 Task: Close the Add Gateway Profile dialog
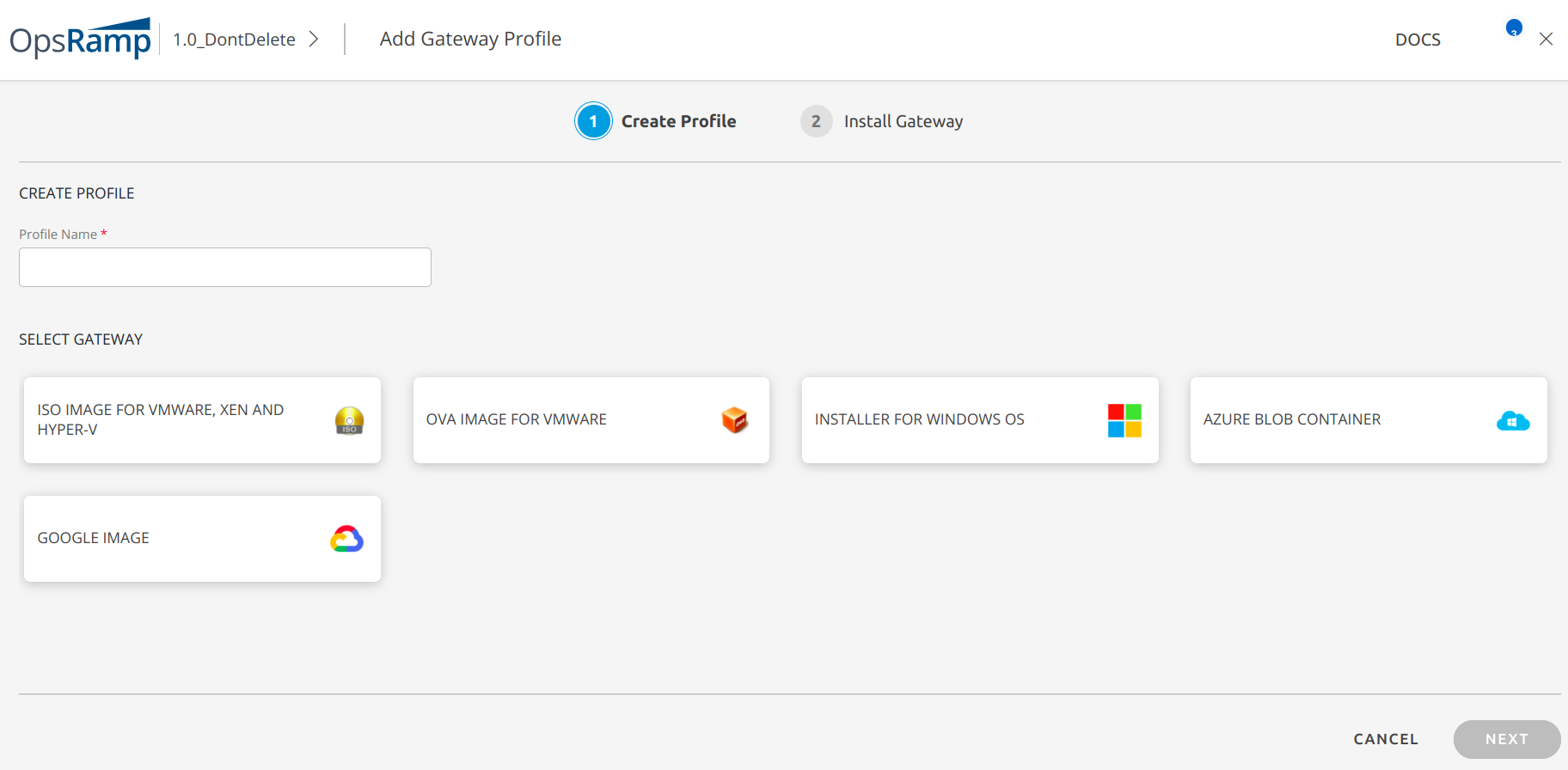tap(1546, 39)
